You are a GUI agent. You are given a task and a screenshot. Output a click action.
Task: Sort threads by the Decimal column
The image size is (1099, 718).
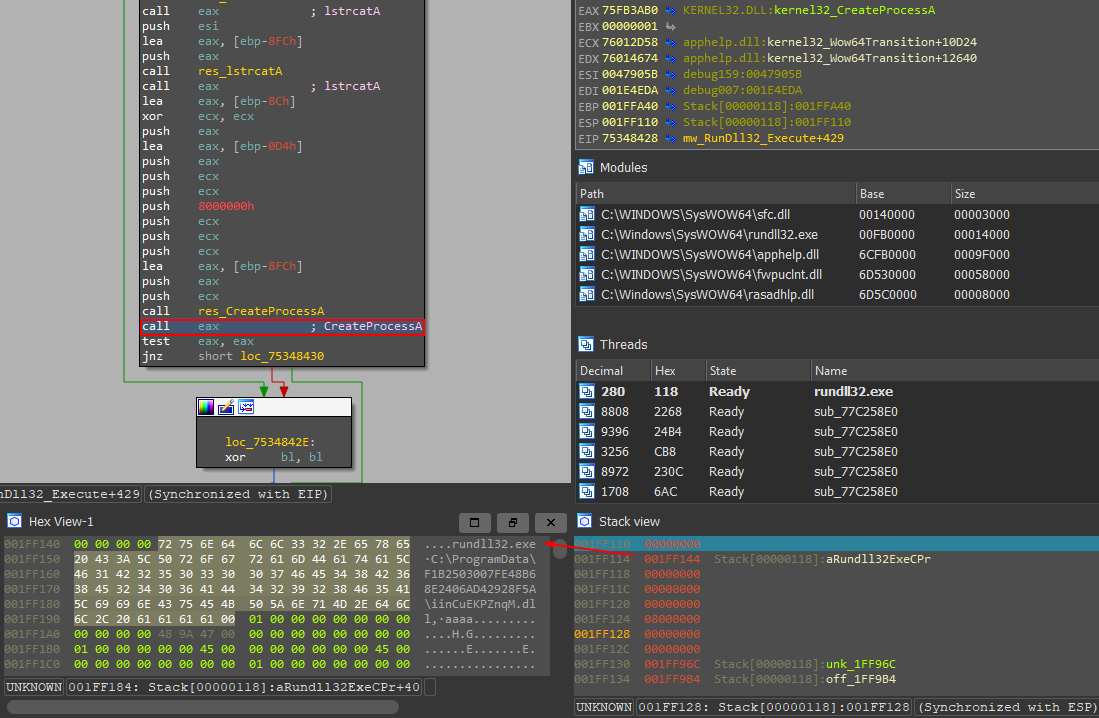point(613,371)
